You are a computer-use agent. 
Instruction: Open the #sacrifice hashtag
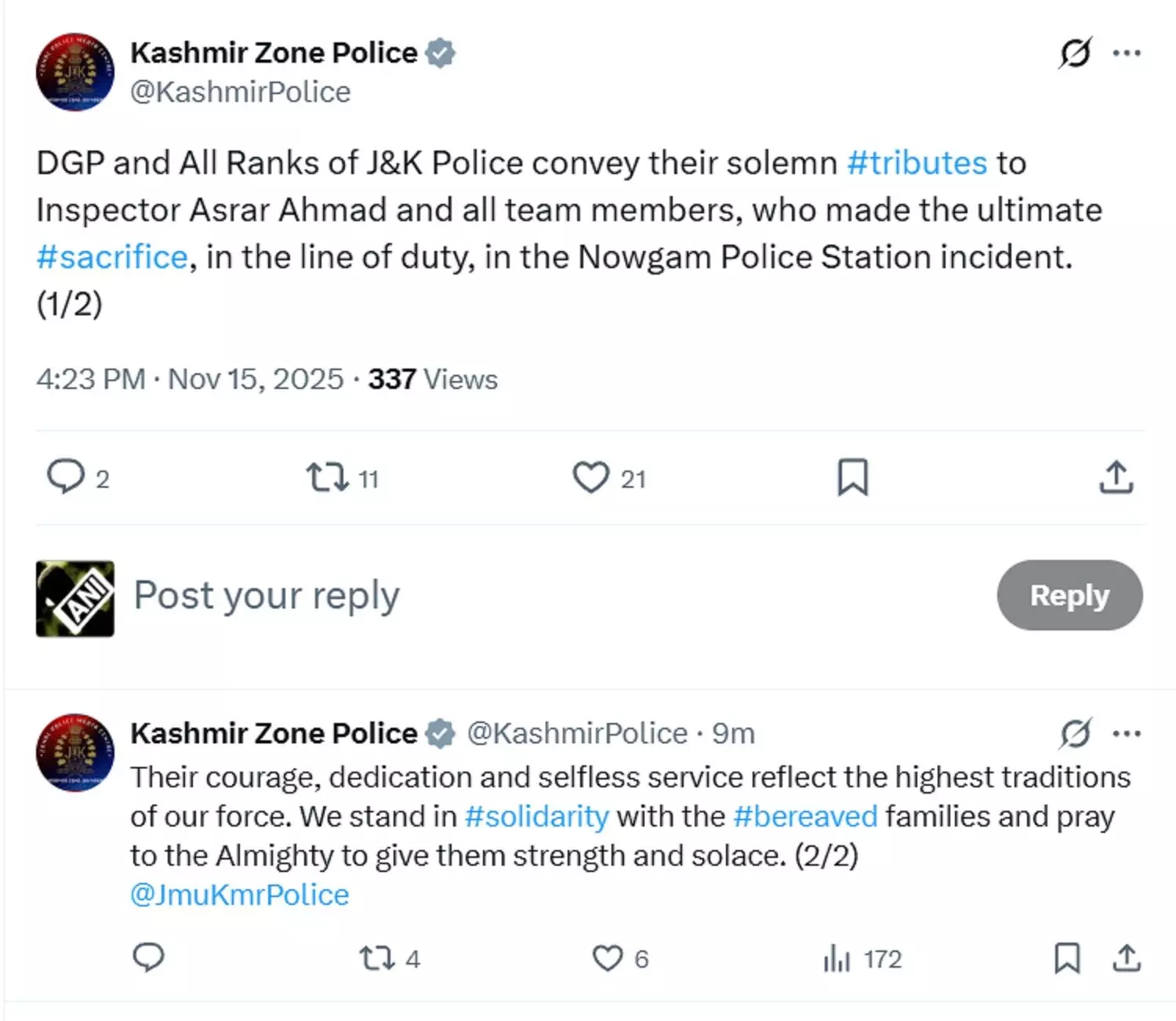[x=112, y=257]
